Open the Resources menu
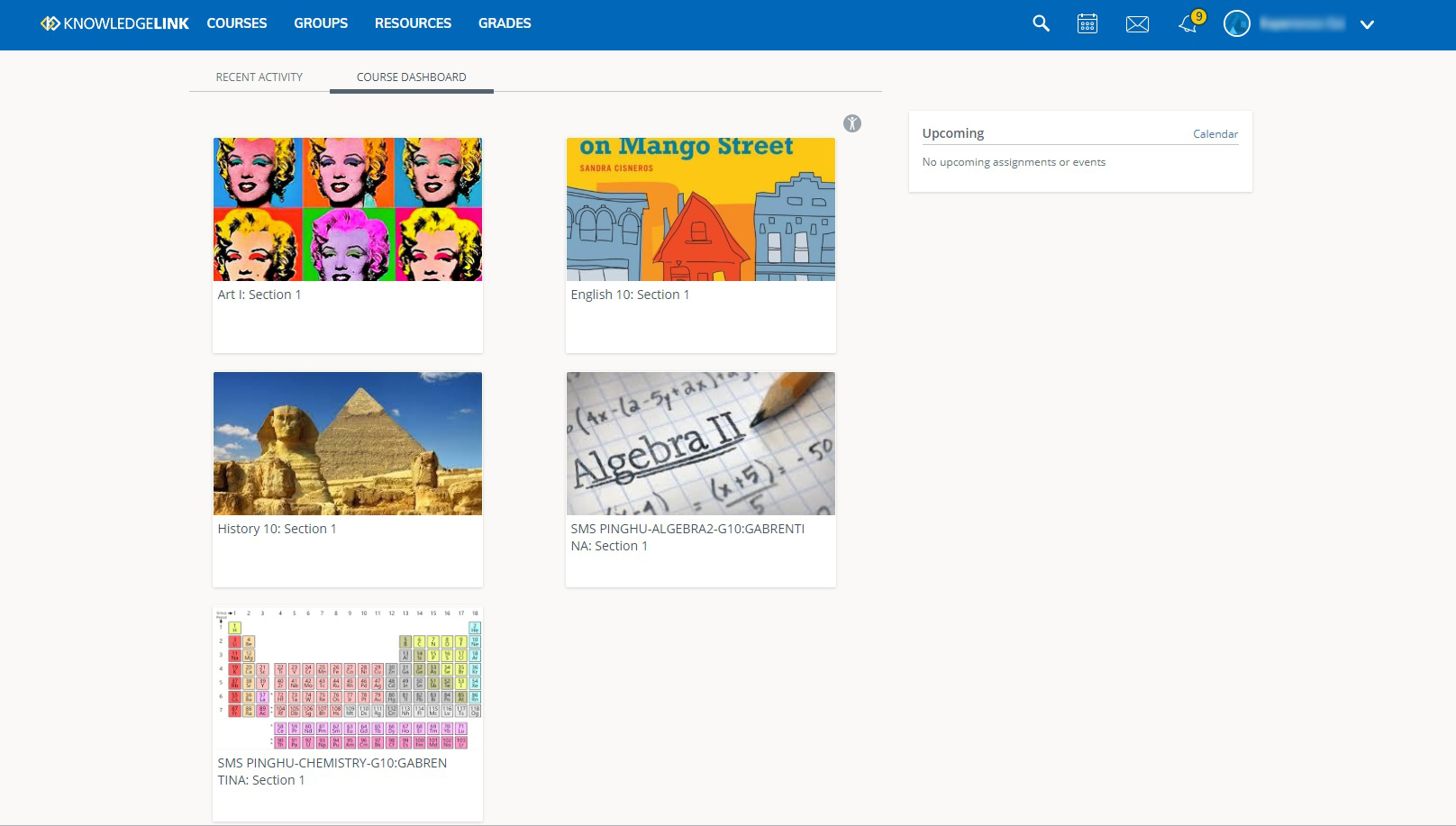 click(413, 23)
